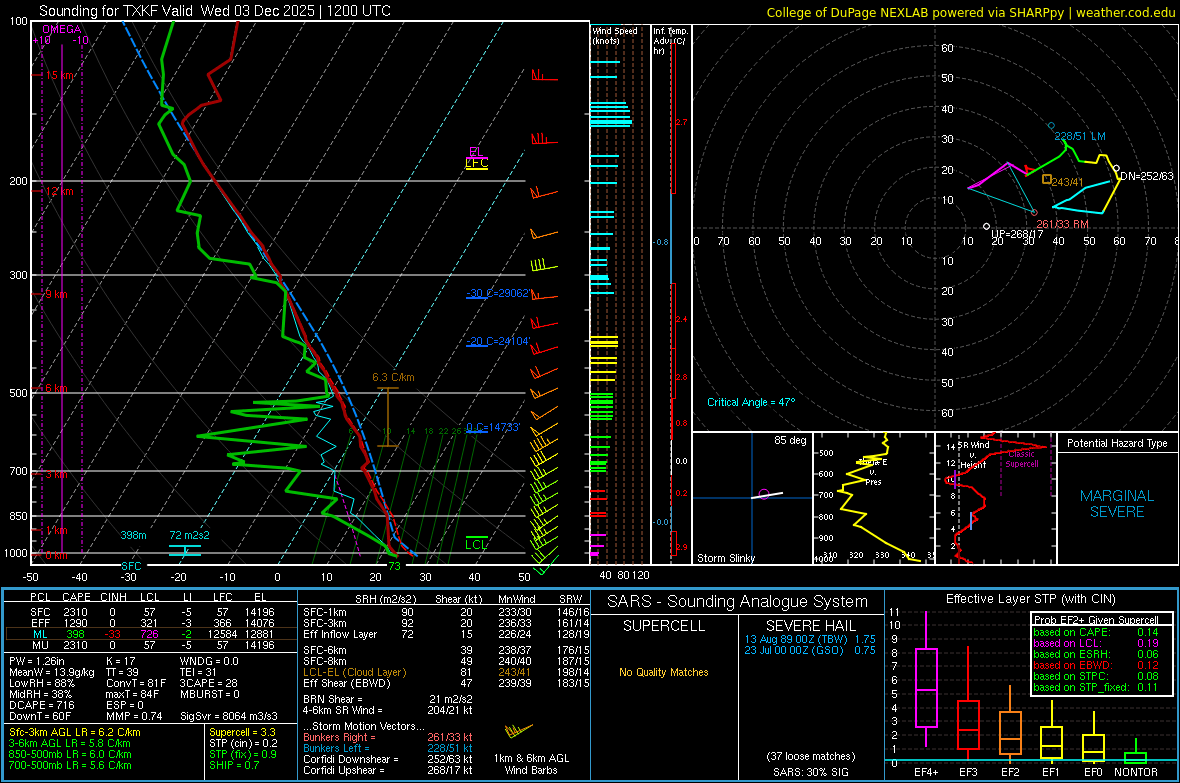The height and width of the screenshot is (783, 1180).
Task: Click the magenta EF4+ box plot
Action: point(926,687)
